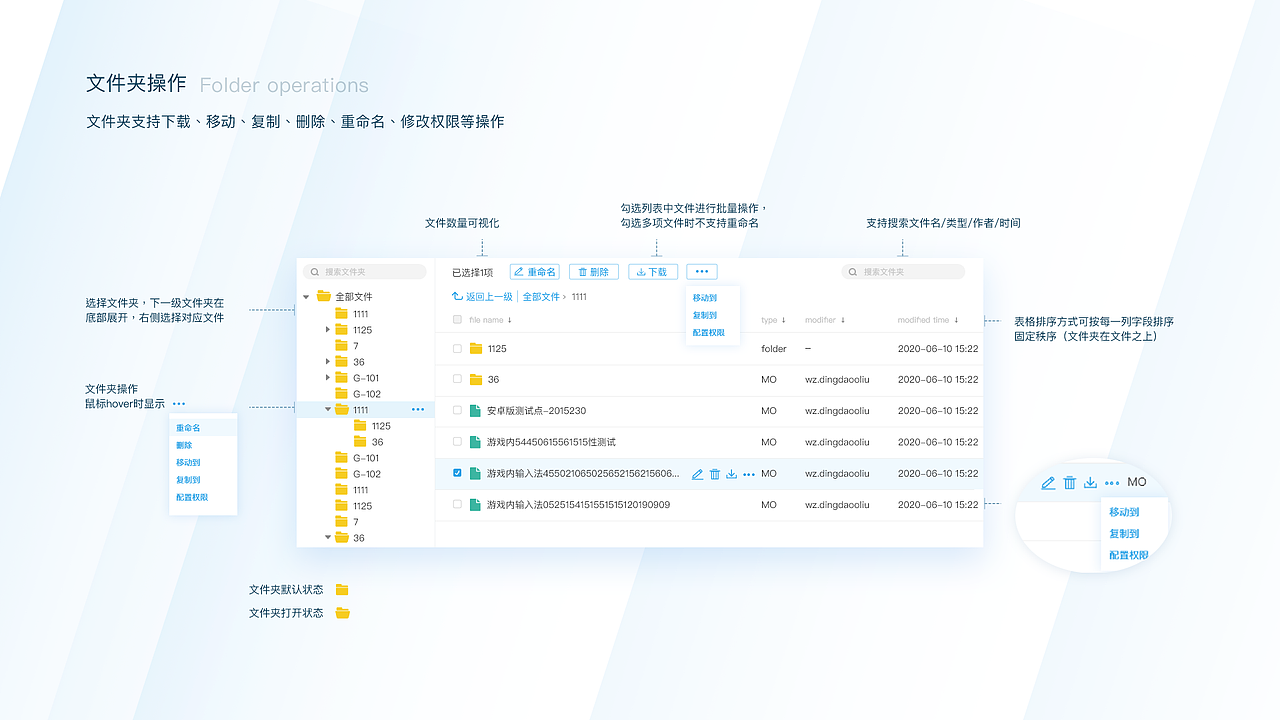
Task: Click magnifier icon in left folder search box
Action: tap(316, 272)
